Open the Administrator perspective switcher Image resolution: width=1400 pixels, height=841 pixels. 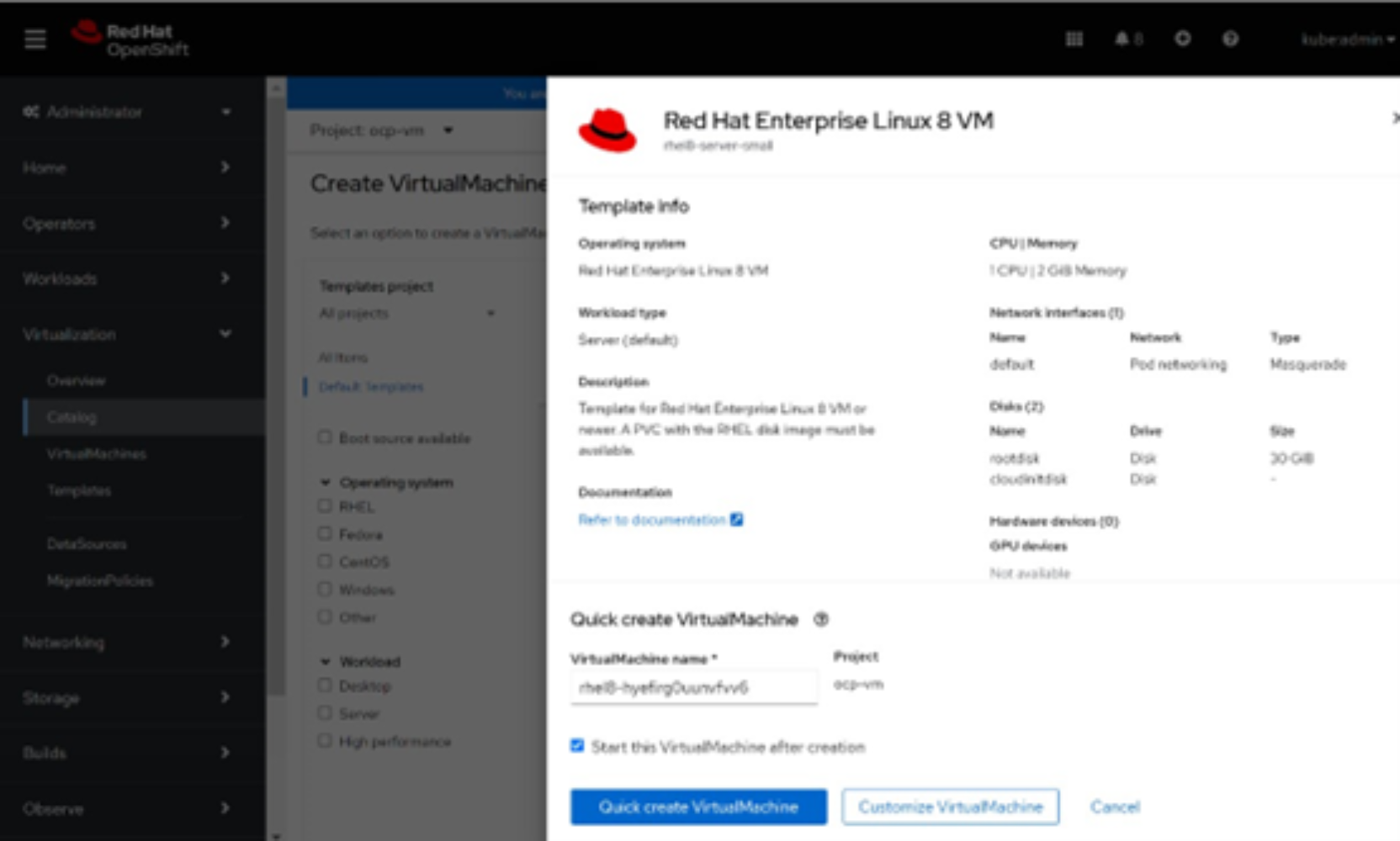[x=126, y=112]
